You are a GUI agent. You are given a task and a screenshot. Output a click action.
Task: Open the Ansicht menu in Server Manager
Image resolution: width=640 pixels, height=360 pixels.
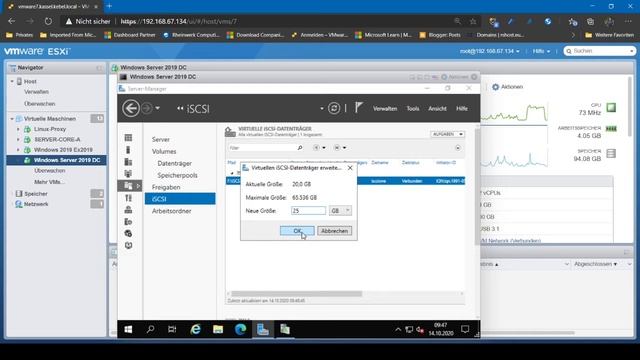click(x=437, y=109)
